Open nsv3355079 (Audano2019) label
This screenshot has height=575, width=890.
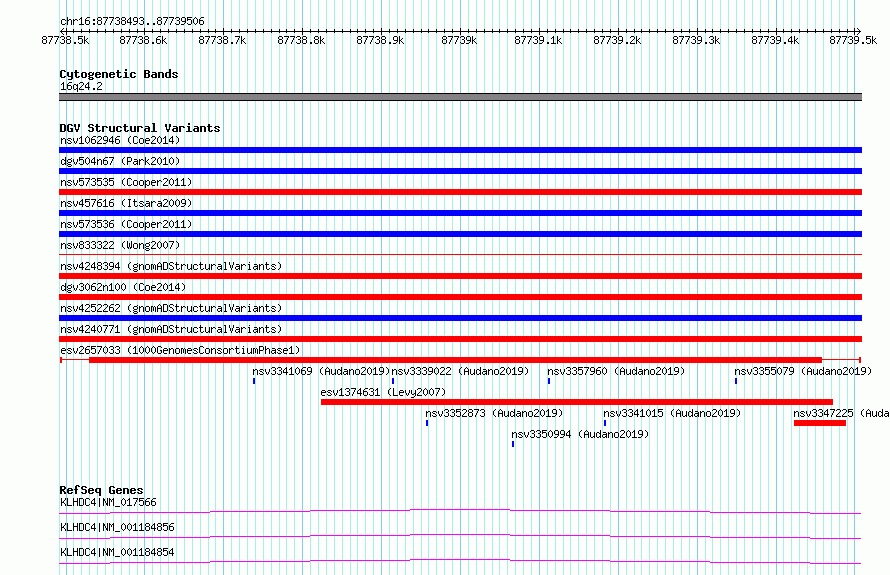[x=803, y=371]
